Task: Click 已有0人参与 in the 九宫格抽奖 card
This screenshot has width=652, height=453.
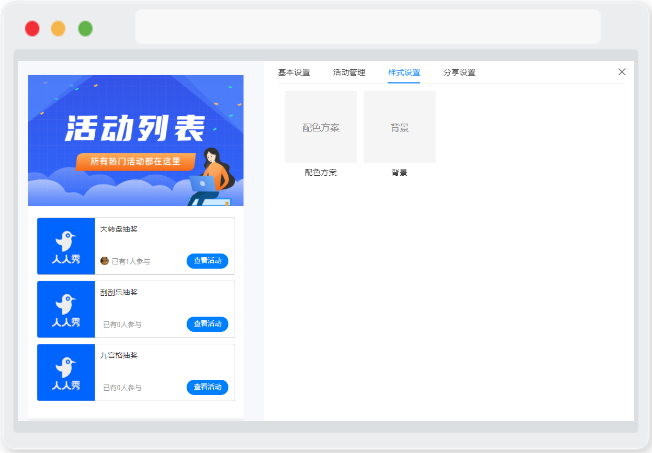Action: pyautogui.click(x=122, y=388)
